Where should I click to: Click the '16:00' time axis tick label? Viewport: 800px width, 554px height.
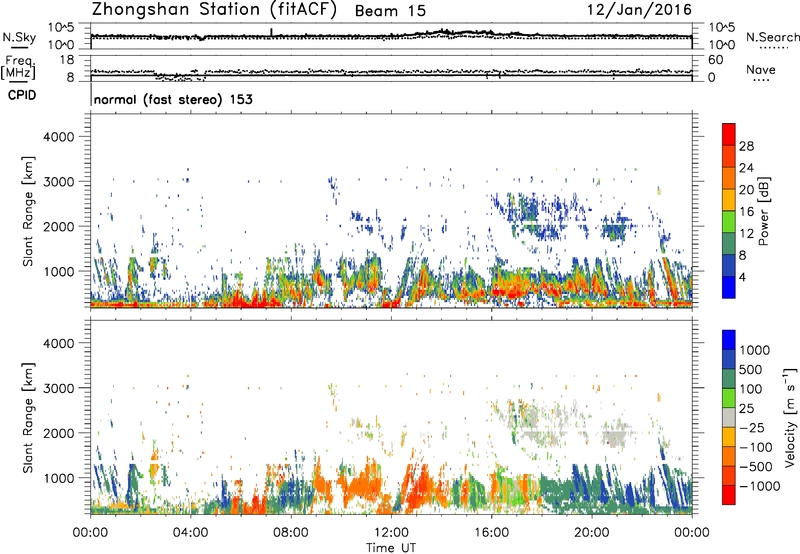[x=491, y=533]
